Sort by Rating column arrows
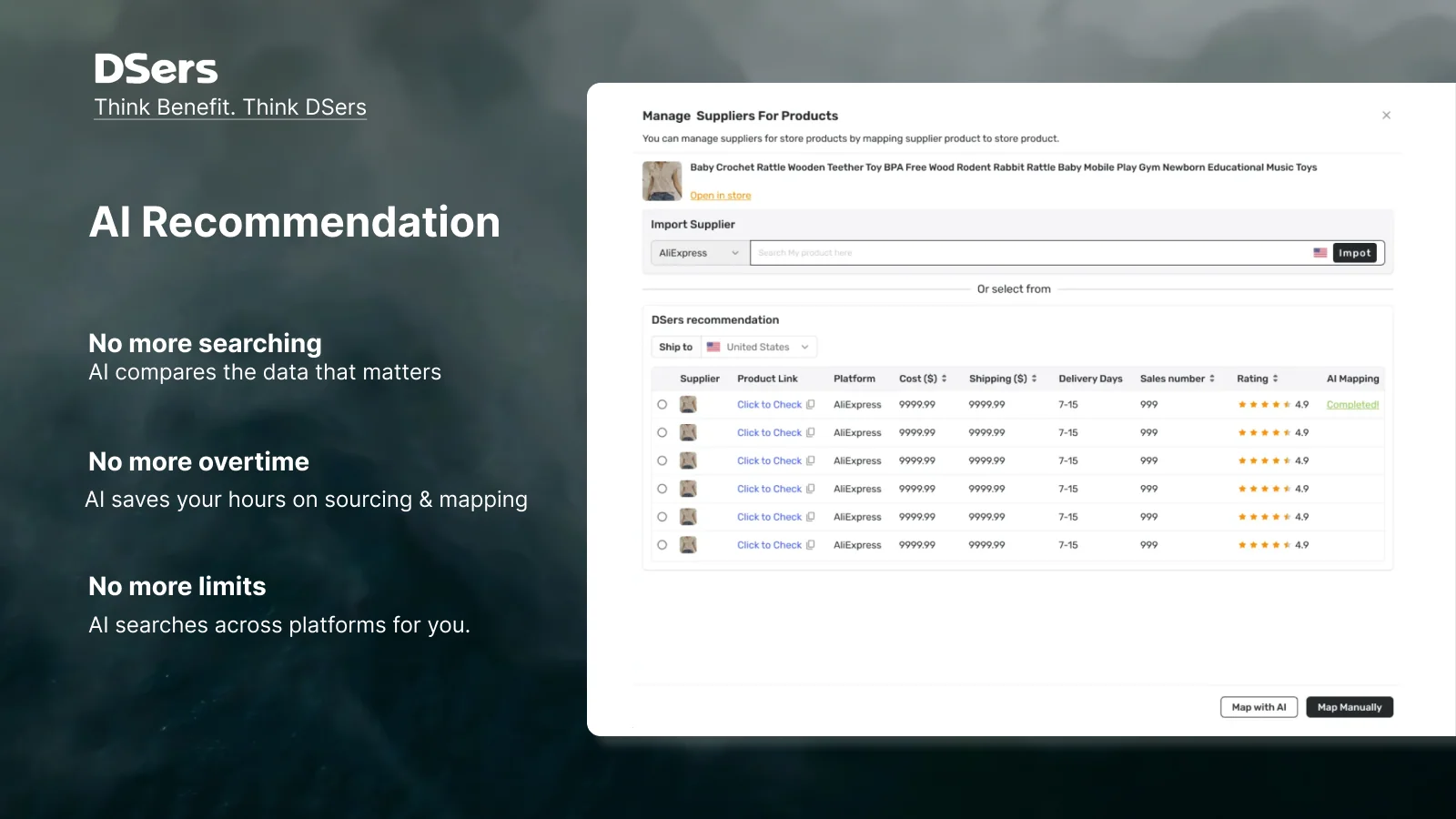 (1275, 379)
